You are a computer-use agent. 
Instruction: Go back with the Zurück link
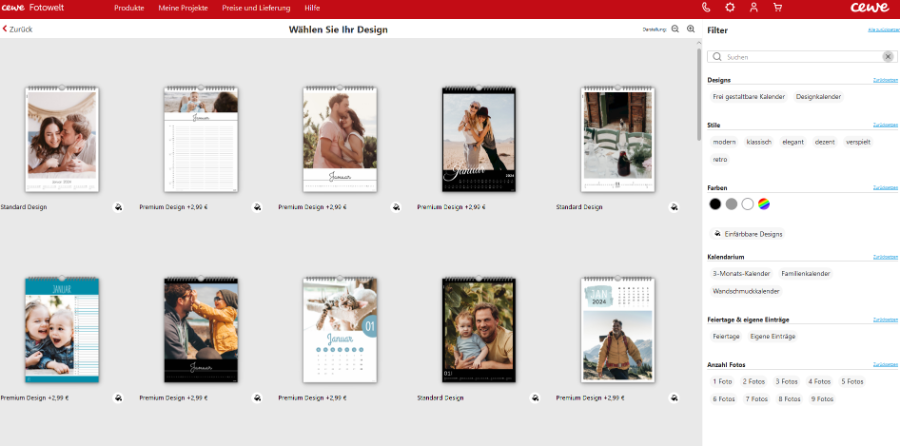pos(18,30)
